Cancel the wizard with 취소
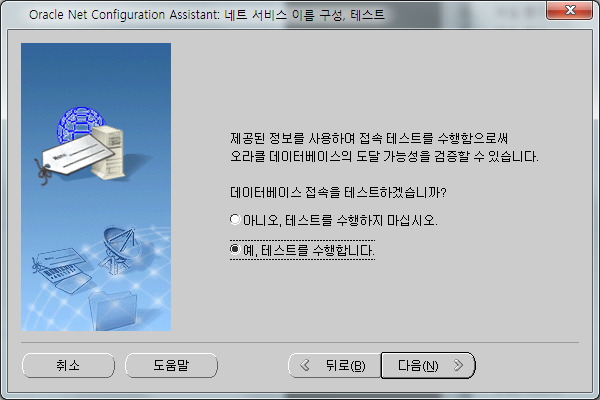The image size is (600, 400). (x=68, y=365)
